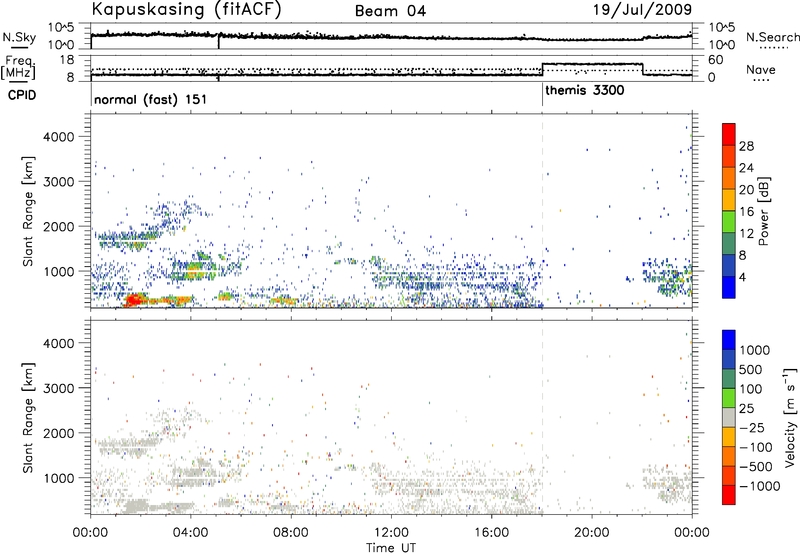Click raised frequency step after 18:00

coord(592,64)
